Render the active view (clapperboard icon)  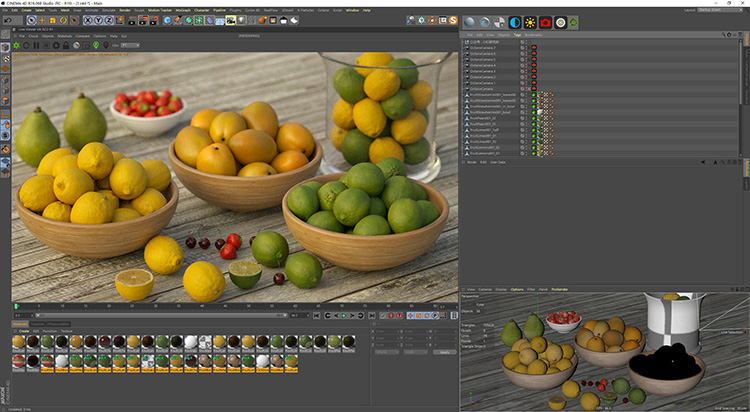pos(132,20)
